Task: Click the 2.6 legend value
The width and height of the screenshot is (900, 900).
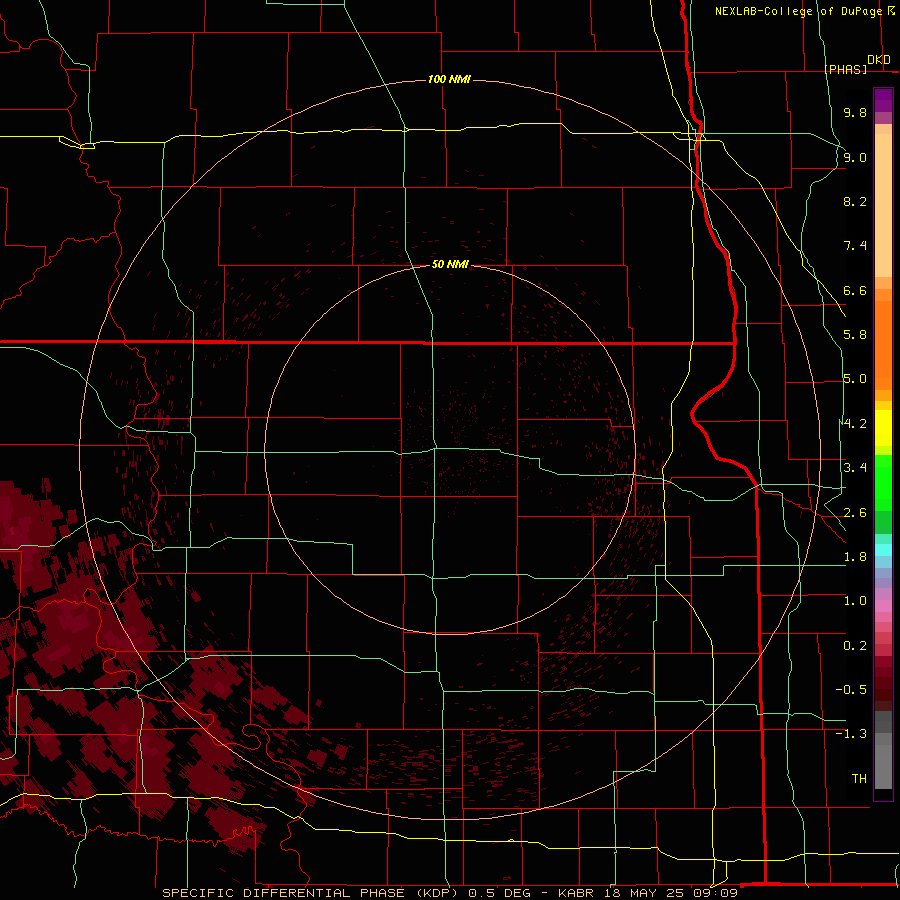Action: [x=855, y=513]
